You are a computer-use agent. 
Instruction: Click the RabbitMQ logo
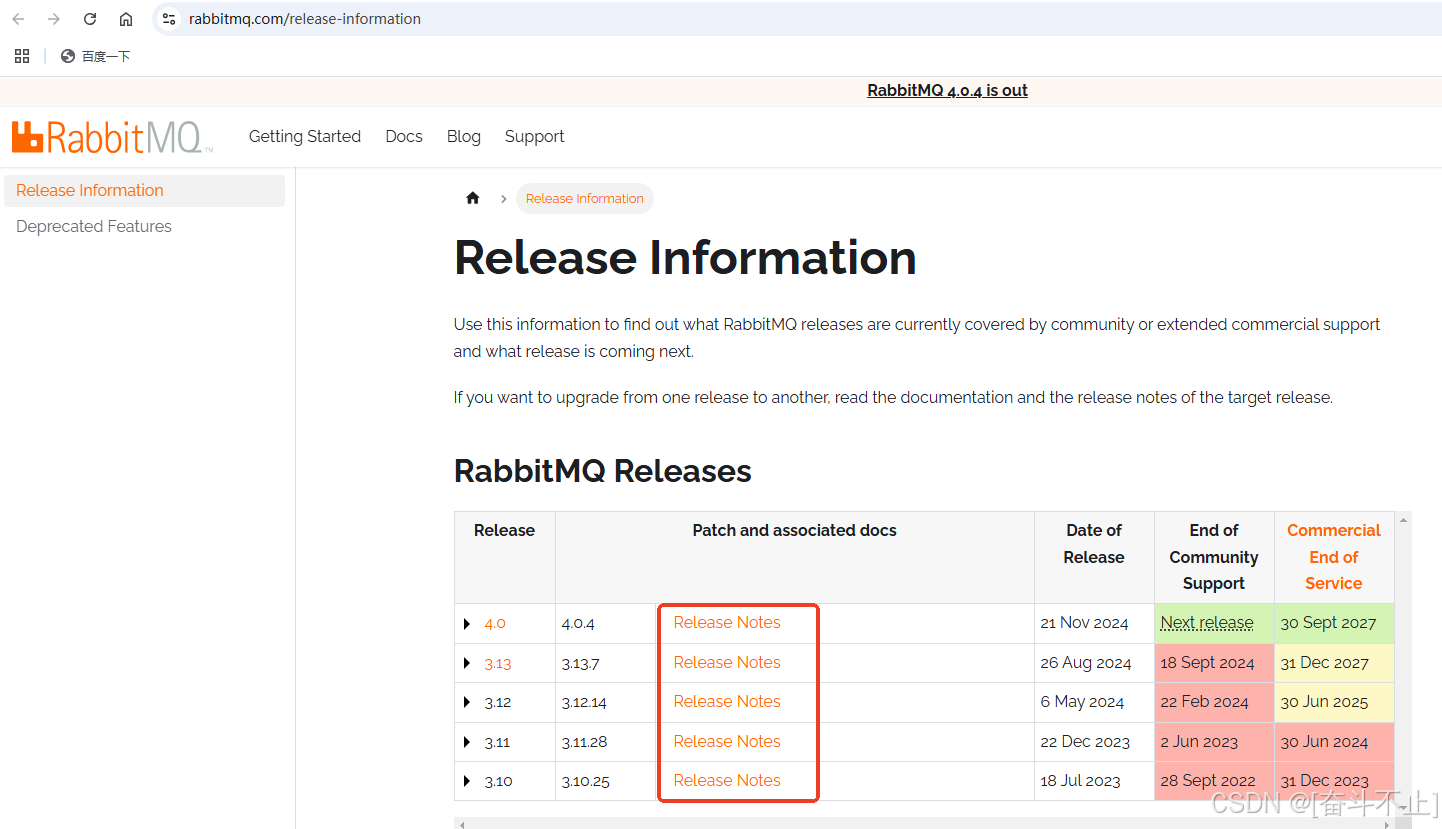click(112, 137)
